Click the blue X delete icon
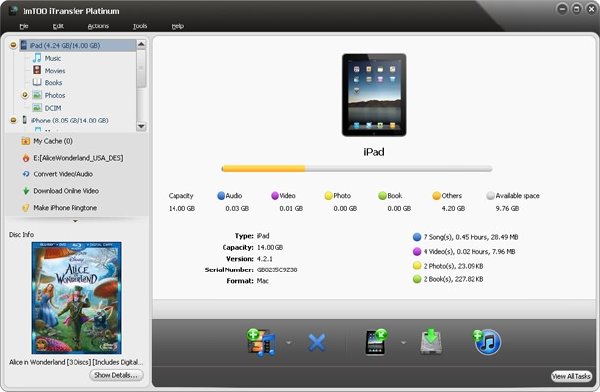The image size is (600, 392). 316,343
